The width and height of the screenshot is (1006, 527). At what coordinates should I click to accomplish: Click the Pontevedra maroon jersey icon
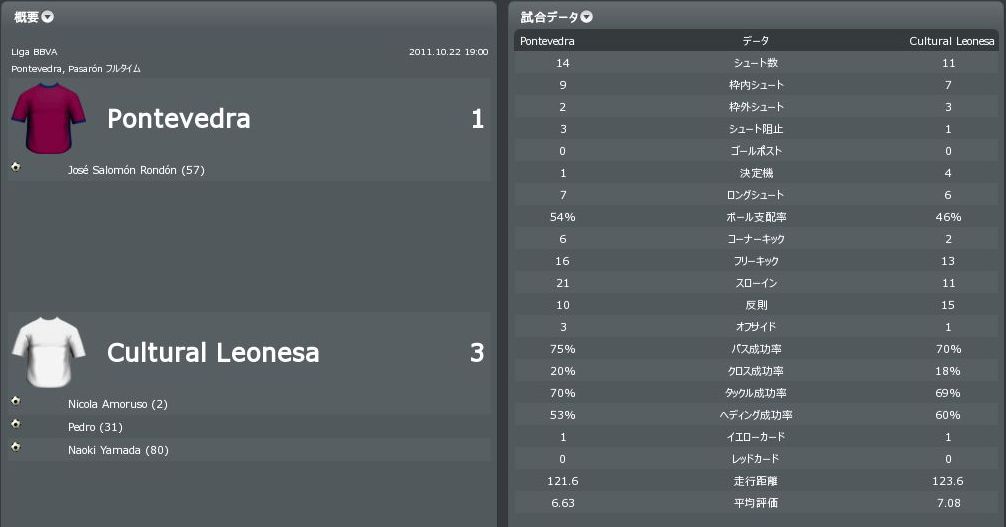[42, 119]
